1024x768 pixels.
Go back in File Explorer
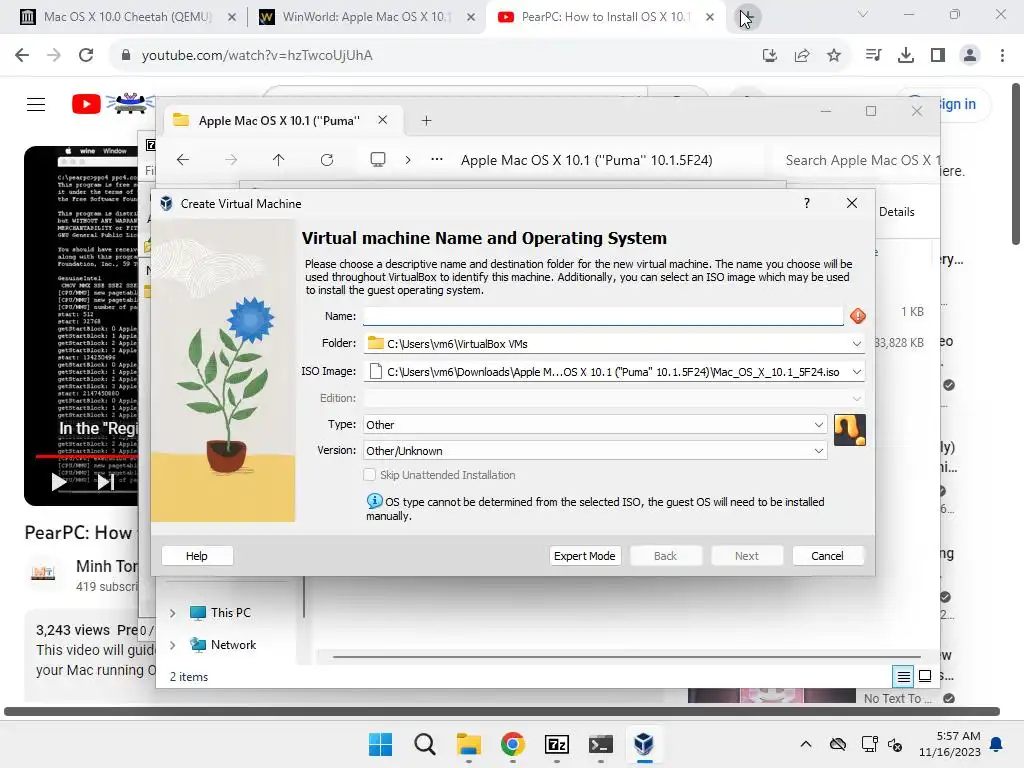(183, 160)
